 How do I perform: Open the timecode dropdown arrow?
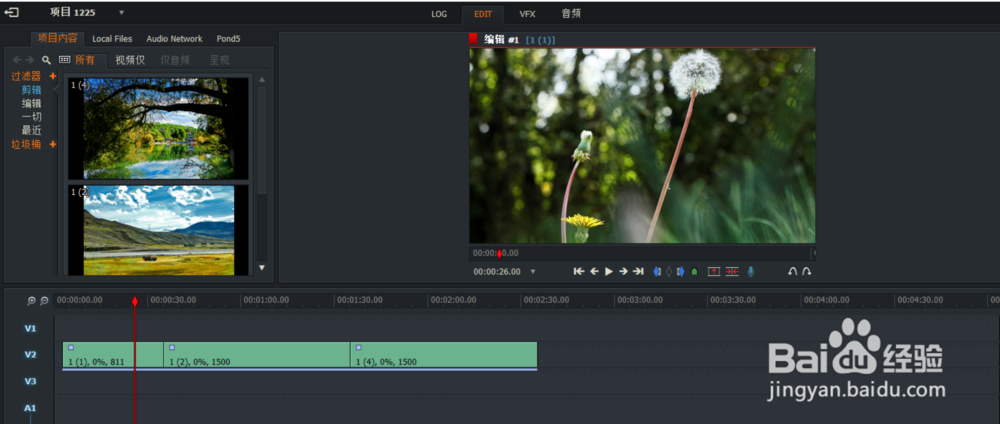point(533,272)
